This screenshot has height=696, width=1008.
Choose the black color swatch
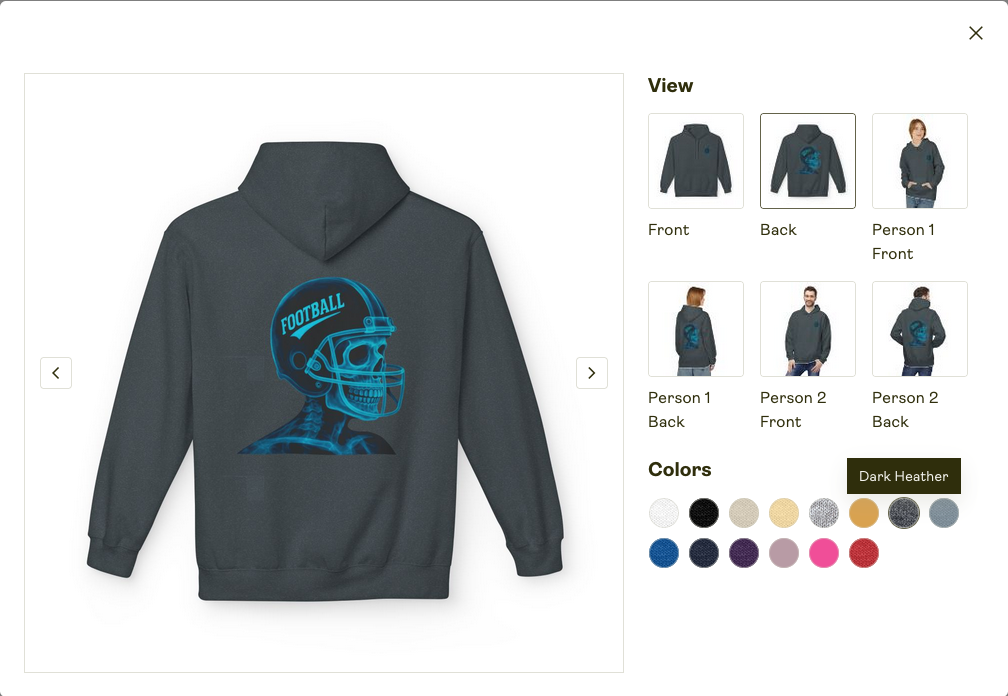point(703,513)
